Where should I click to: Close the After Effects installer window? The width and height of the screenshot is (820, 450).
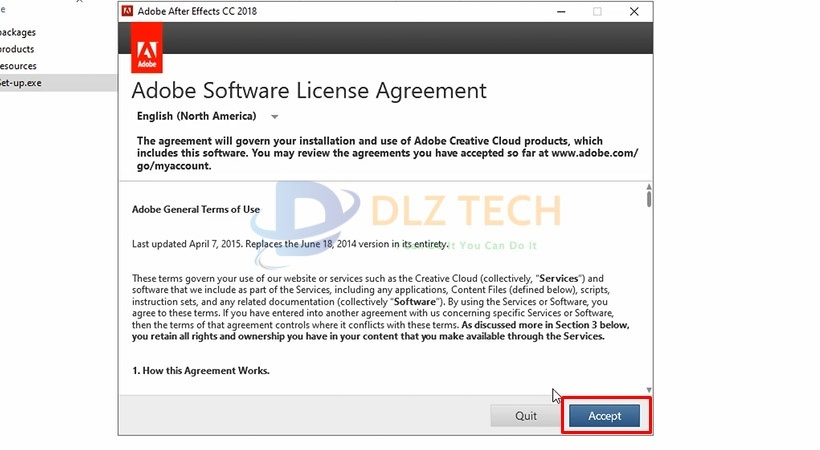(634, 12)
